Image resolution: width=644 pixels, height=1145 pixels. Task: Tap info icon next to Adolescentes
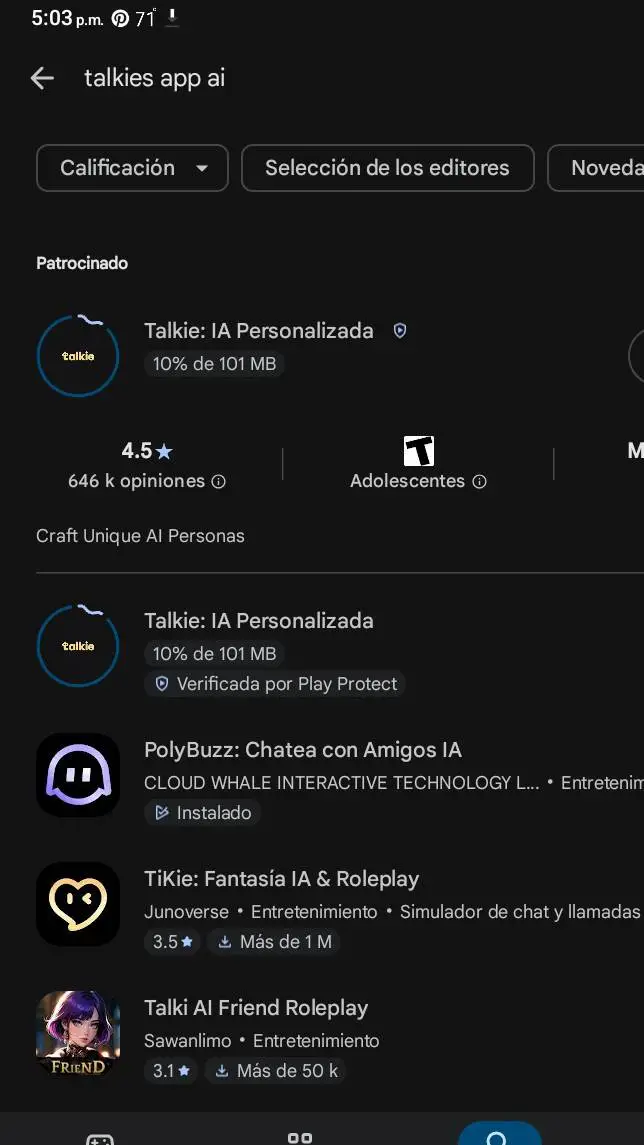coord(479,481)
